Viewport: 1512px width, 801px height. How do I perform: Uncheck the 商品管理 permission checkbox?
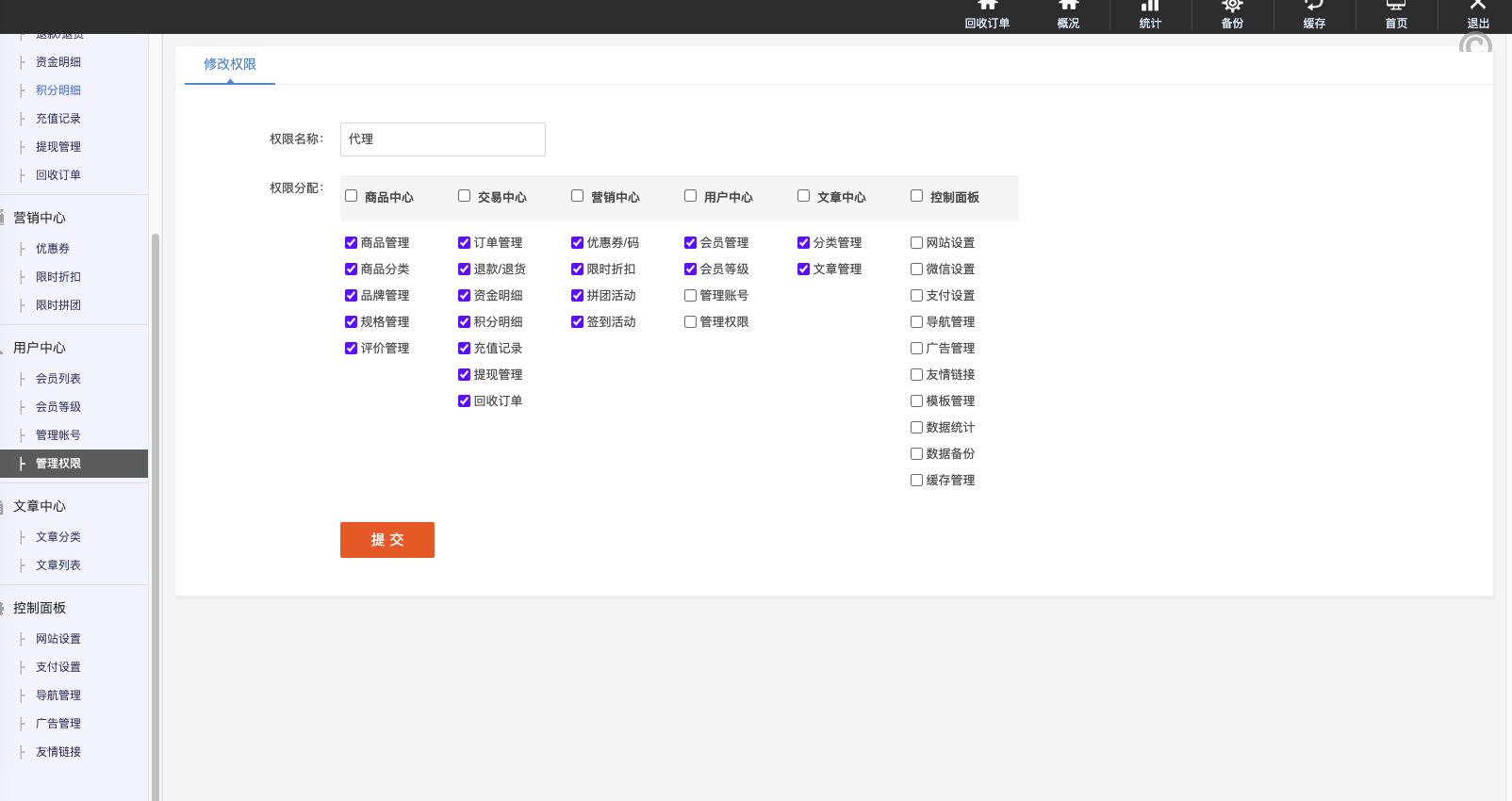[x=351, y=243]
